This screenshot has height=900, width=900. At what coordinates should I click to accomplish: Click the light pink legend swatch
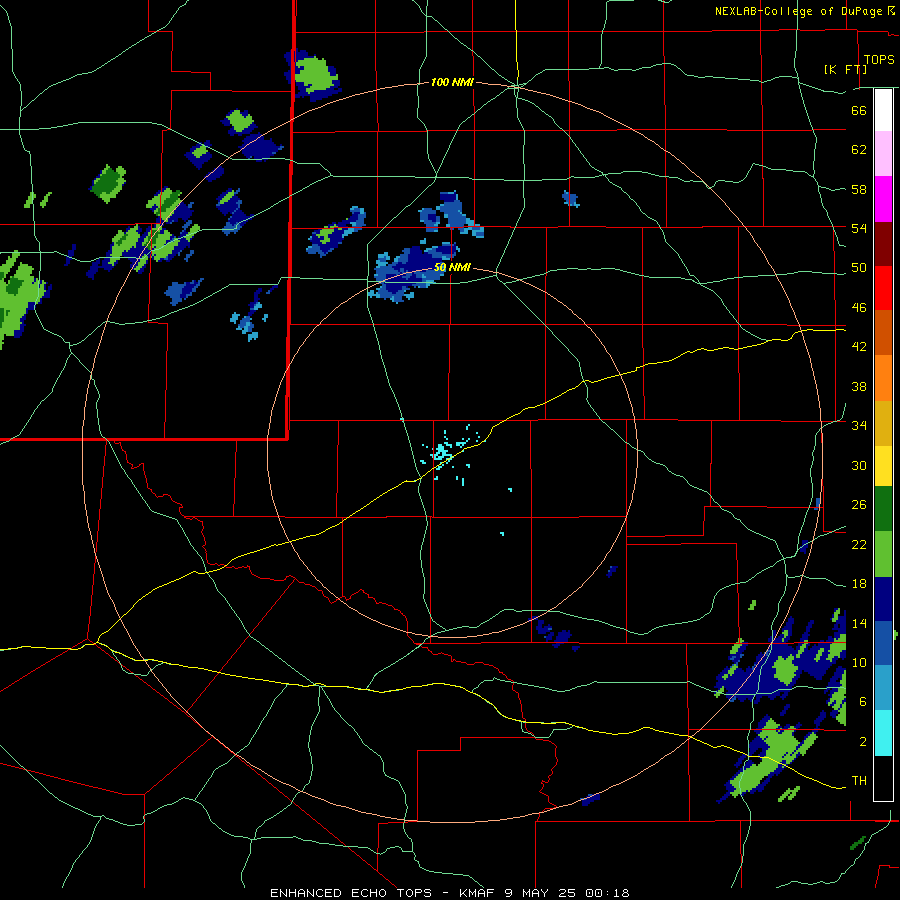coord(883,153)
